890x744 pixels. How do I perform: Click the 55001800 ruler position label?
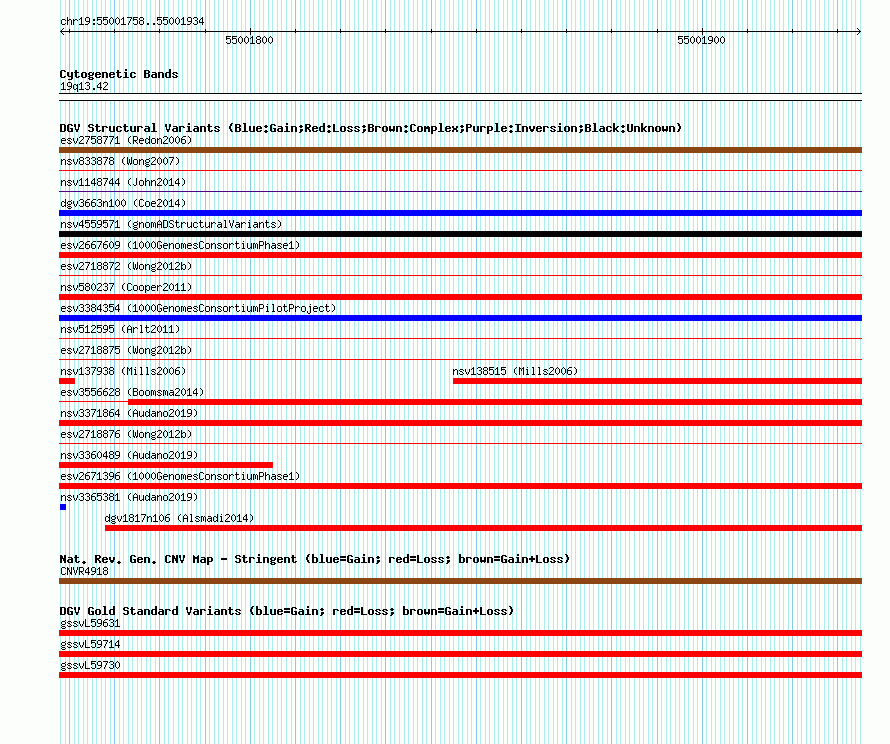pos(249,40)
